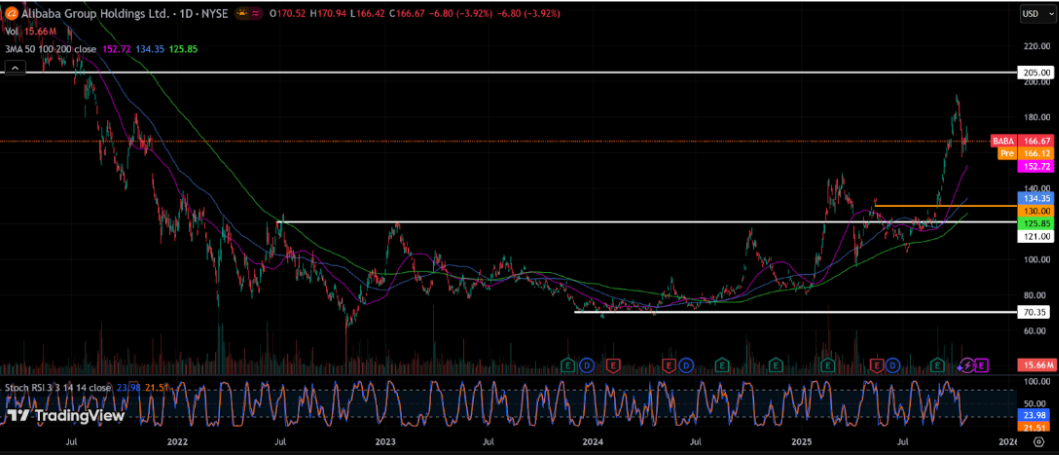Select the Vol indicator legend
The width and height of the screenshot is (1059, 455).
point(12,32)
